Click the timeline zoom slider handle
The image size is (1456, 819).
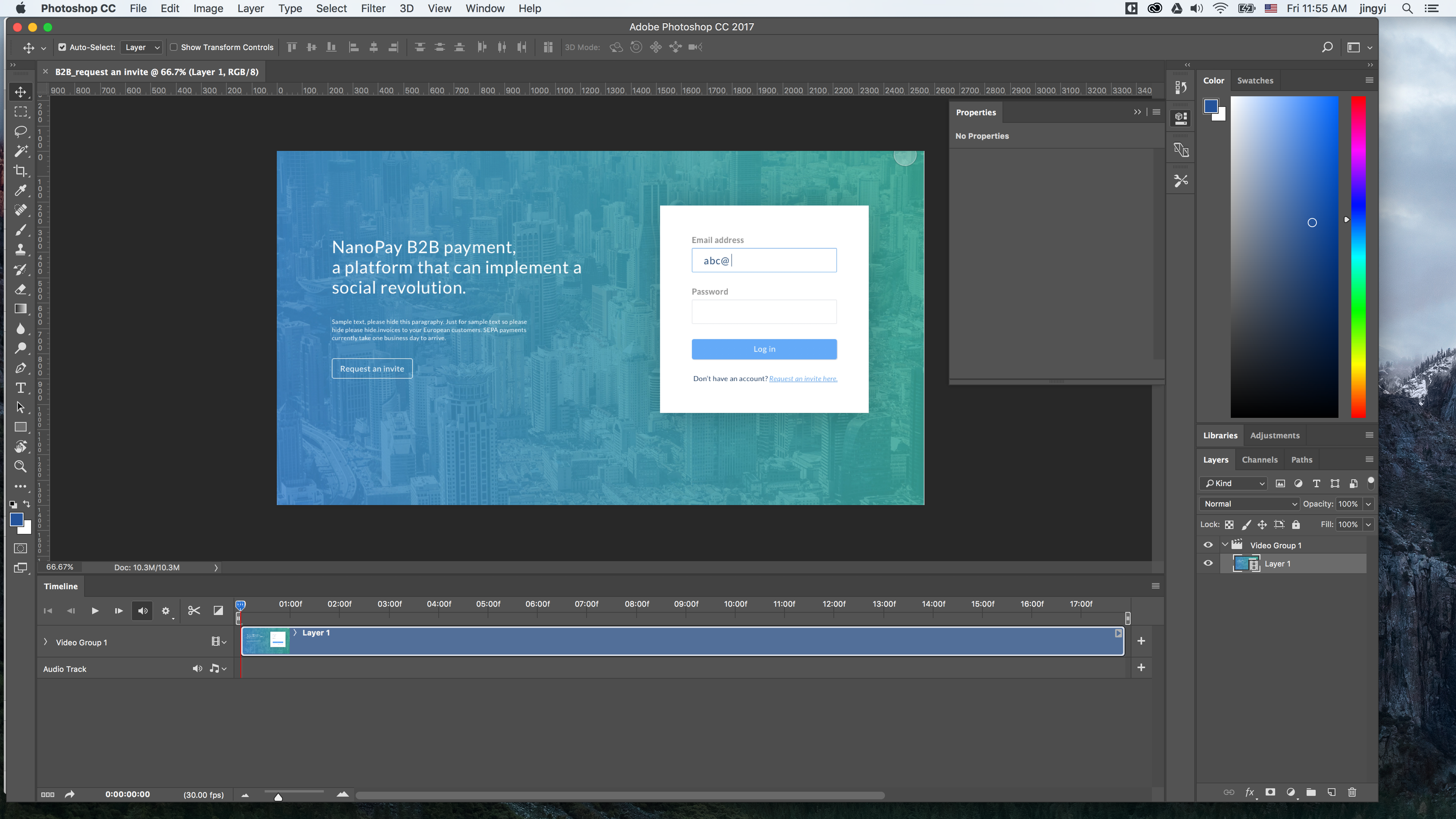point(278,797)
